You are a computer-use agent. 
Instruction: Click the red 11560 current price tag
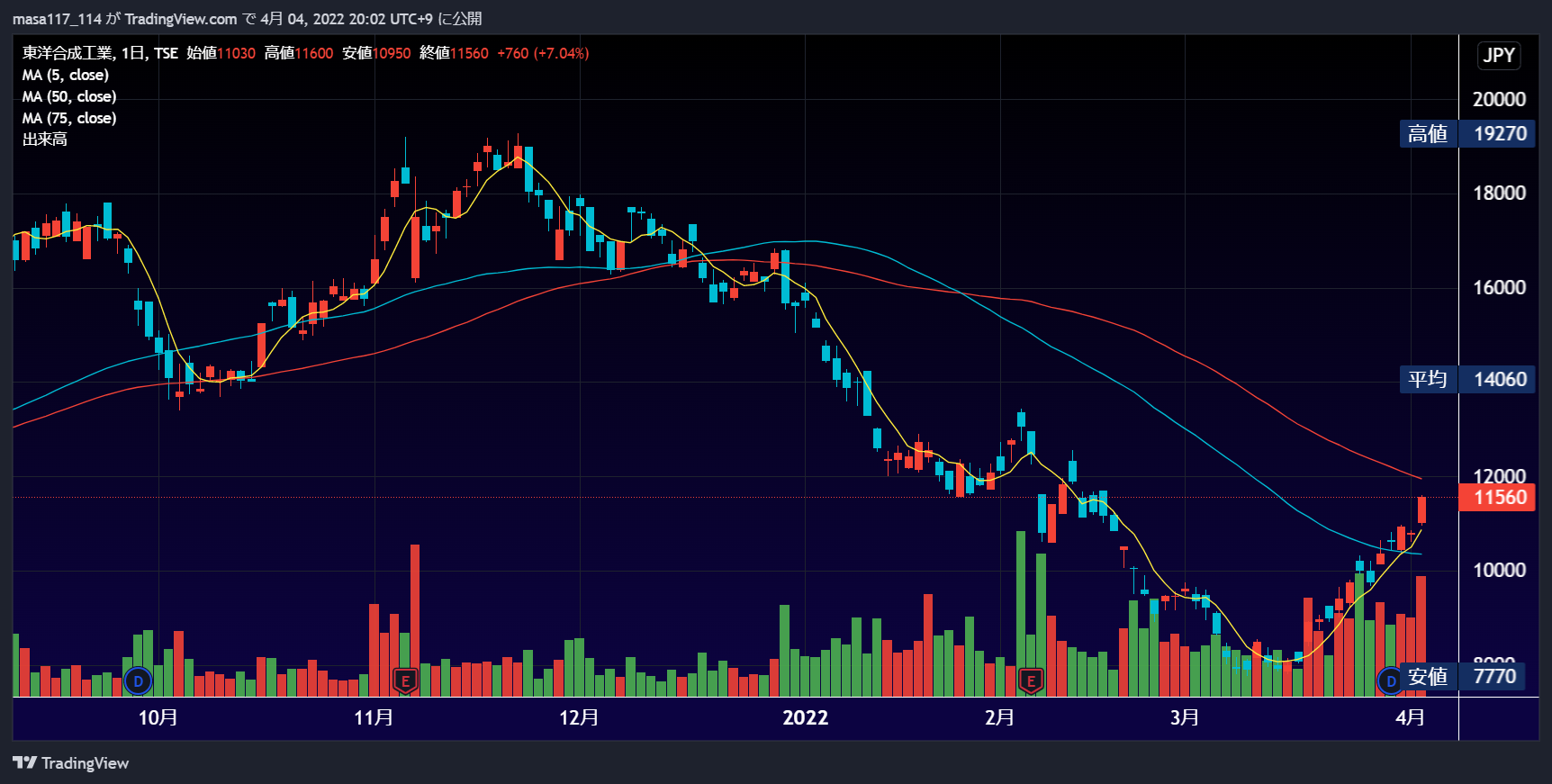[1499, 497]
